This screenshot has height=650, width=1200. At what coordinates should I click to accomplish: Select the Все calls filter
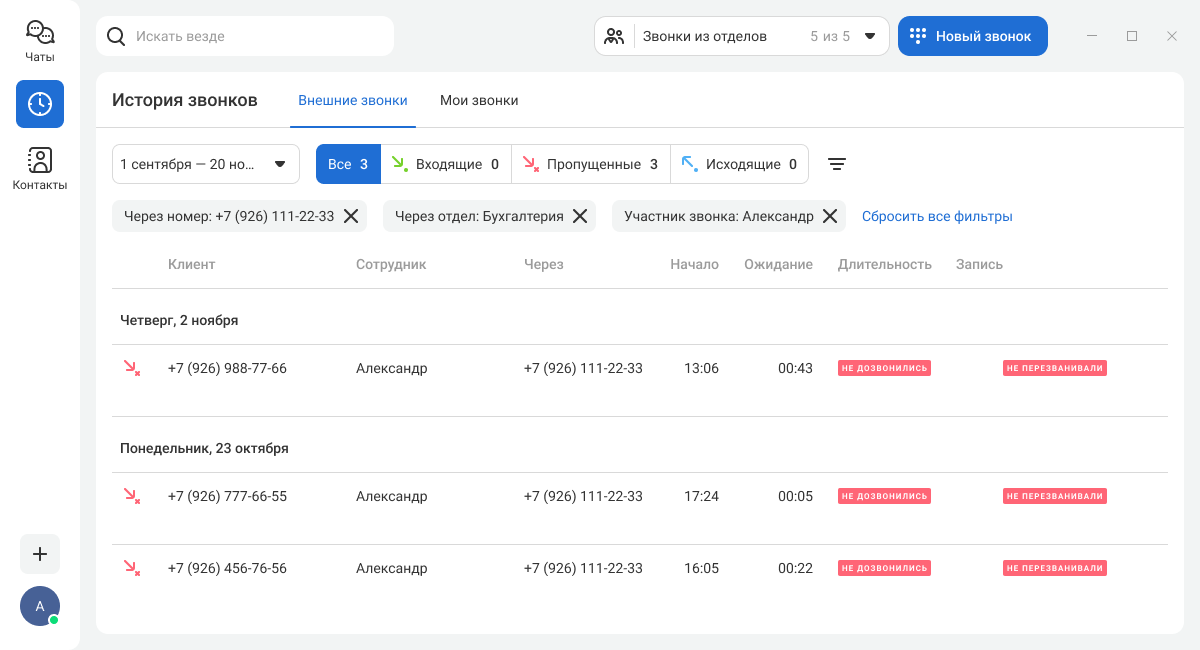coord(348,164)
